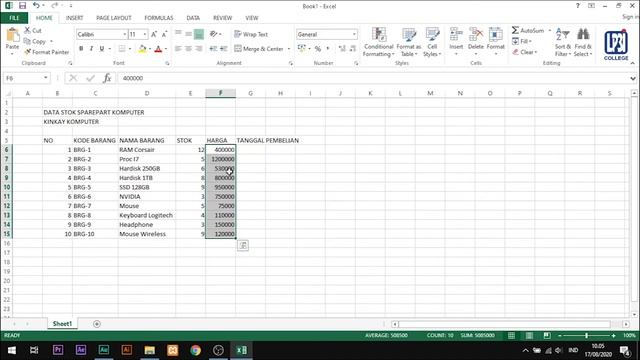Increase the cell indent
This screenshot has width=640, height=360.
pyautogui.click(x=223, y=49)
